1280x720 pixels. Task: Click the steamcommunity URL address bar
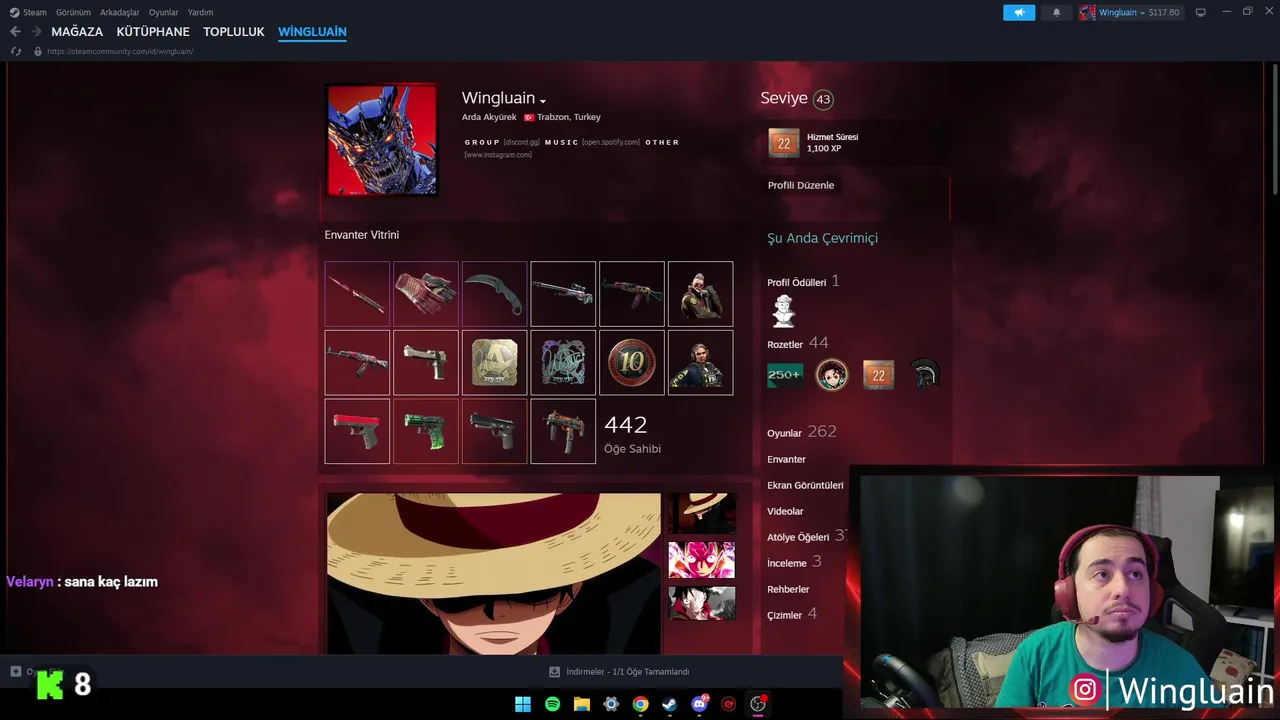[x=120, y=51]
